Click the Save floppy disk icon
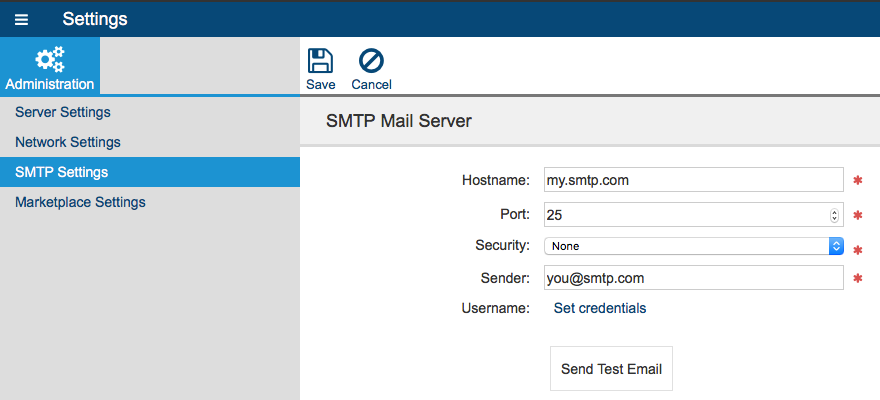Image resolution: width=880 pixels, height=400 pixels. (320, 61)
